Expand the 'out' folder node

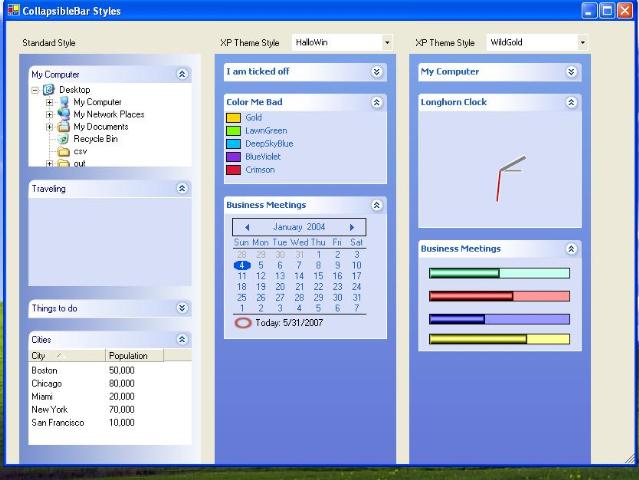click(49, 164)
